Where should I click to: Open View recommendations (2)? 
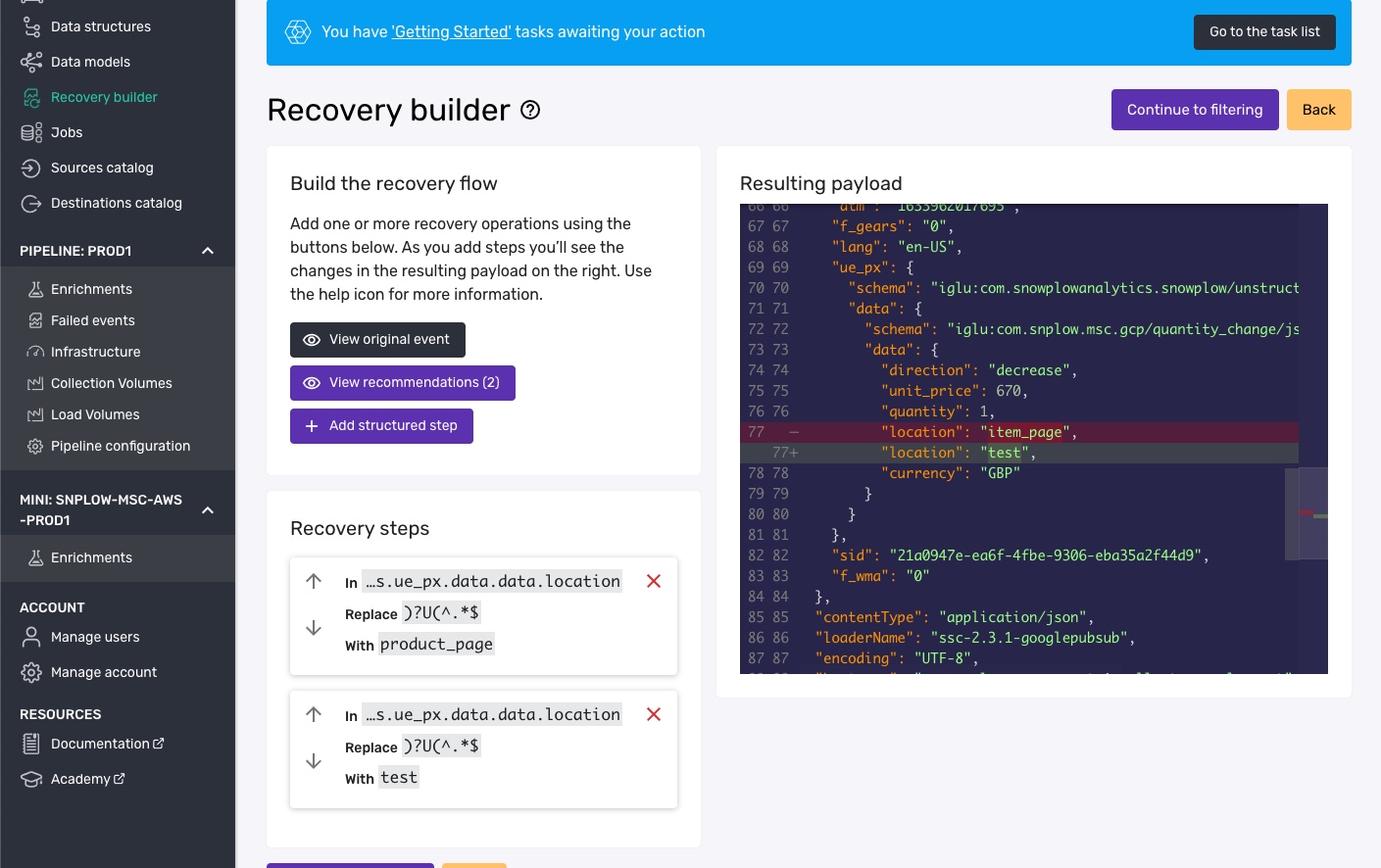pyautogui.click(x=403, y=383)
